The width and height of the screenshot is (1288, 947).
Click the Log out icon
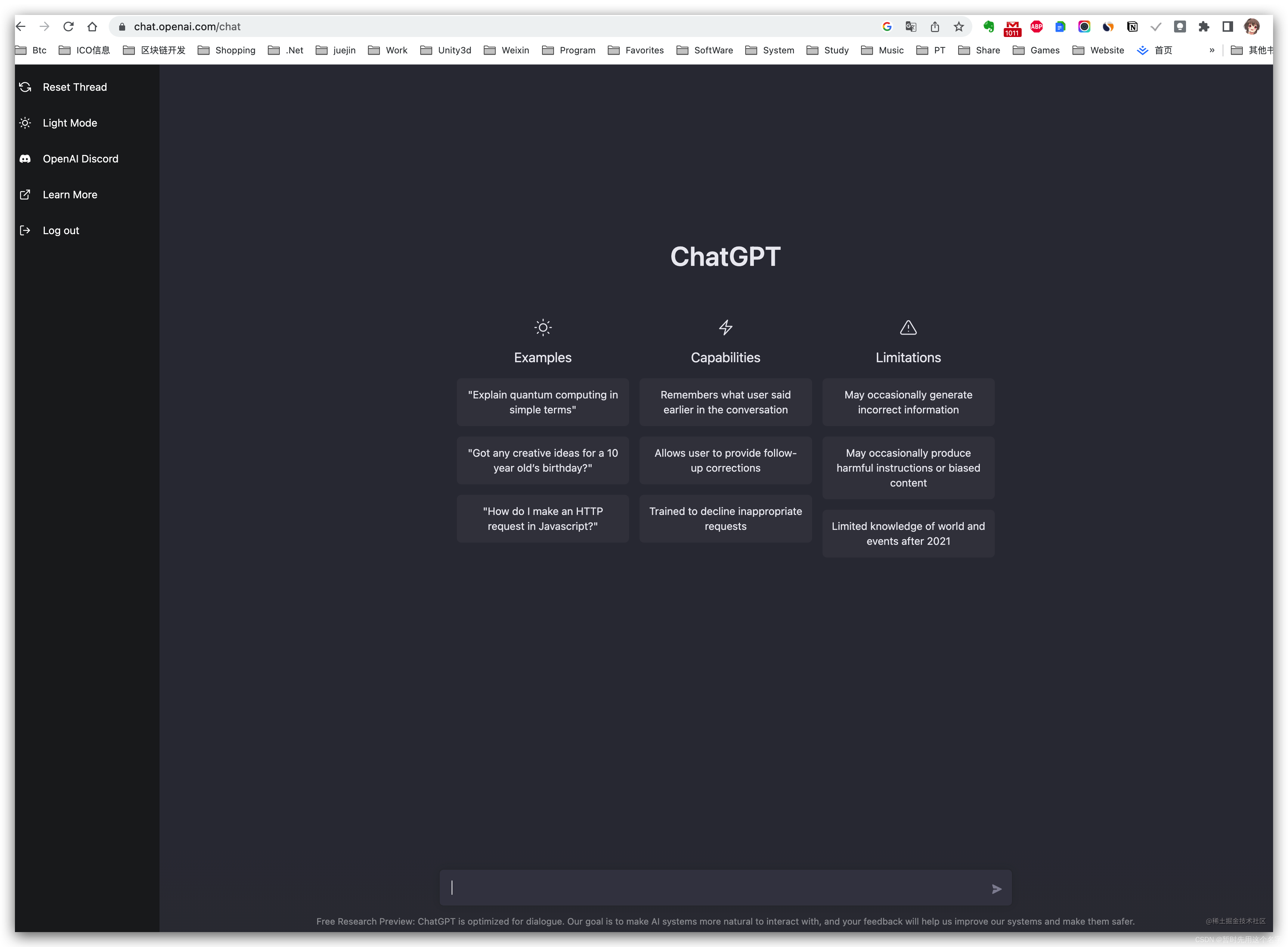[x=25, y=230]
